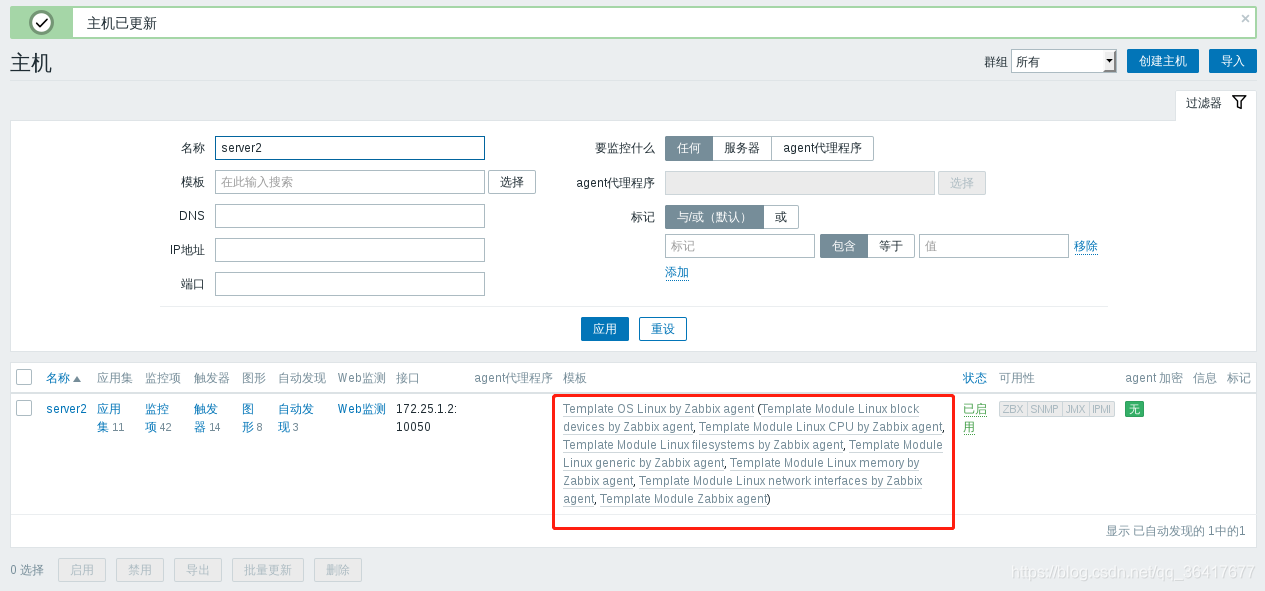1265x591 pixels.
Task: Check the server2 row checkbox
Action: tap(24, 408)
